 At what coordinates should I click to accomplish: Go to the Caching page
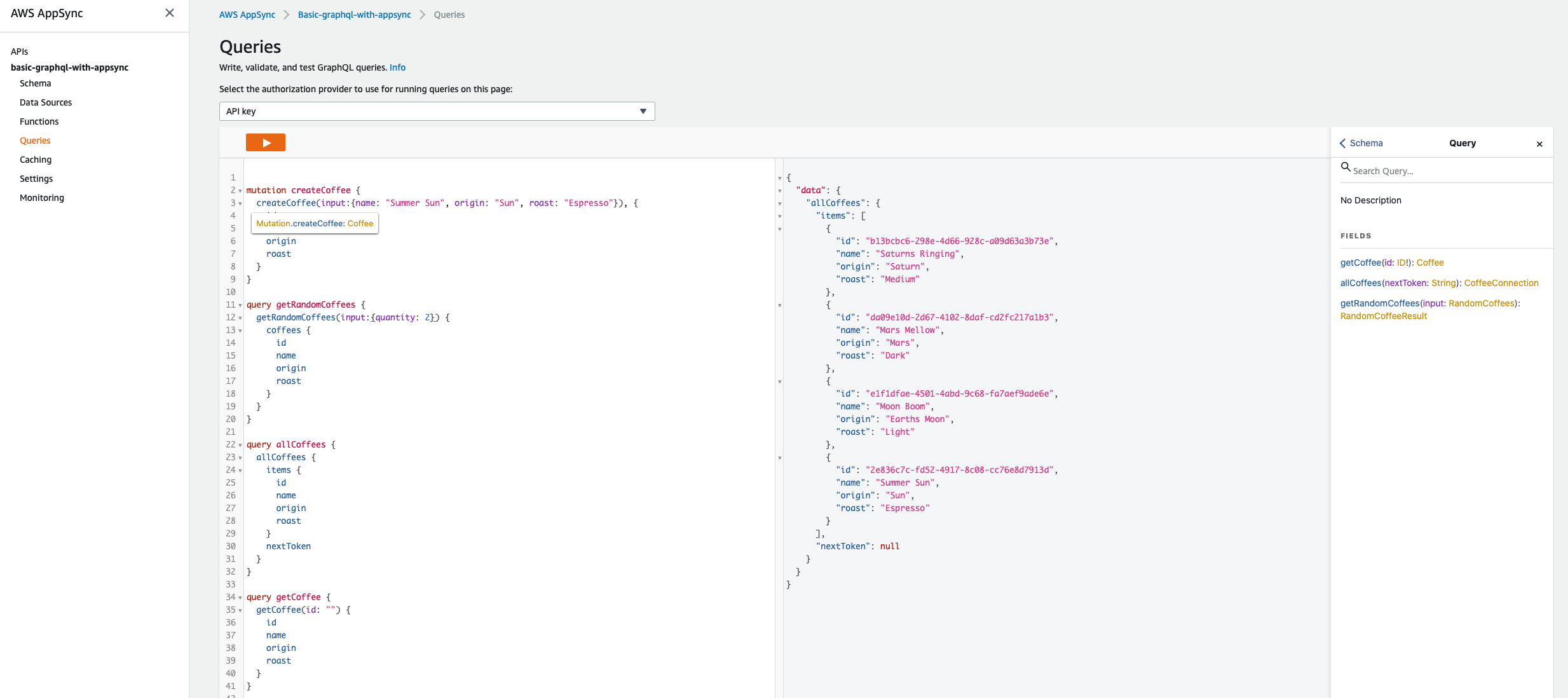pos(36,160)
